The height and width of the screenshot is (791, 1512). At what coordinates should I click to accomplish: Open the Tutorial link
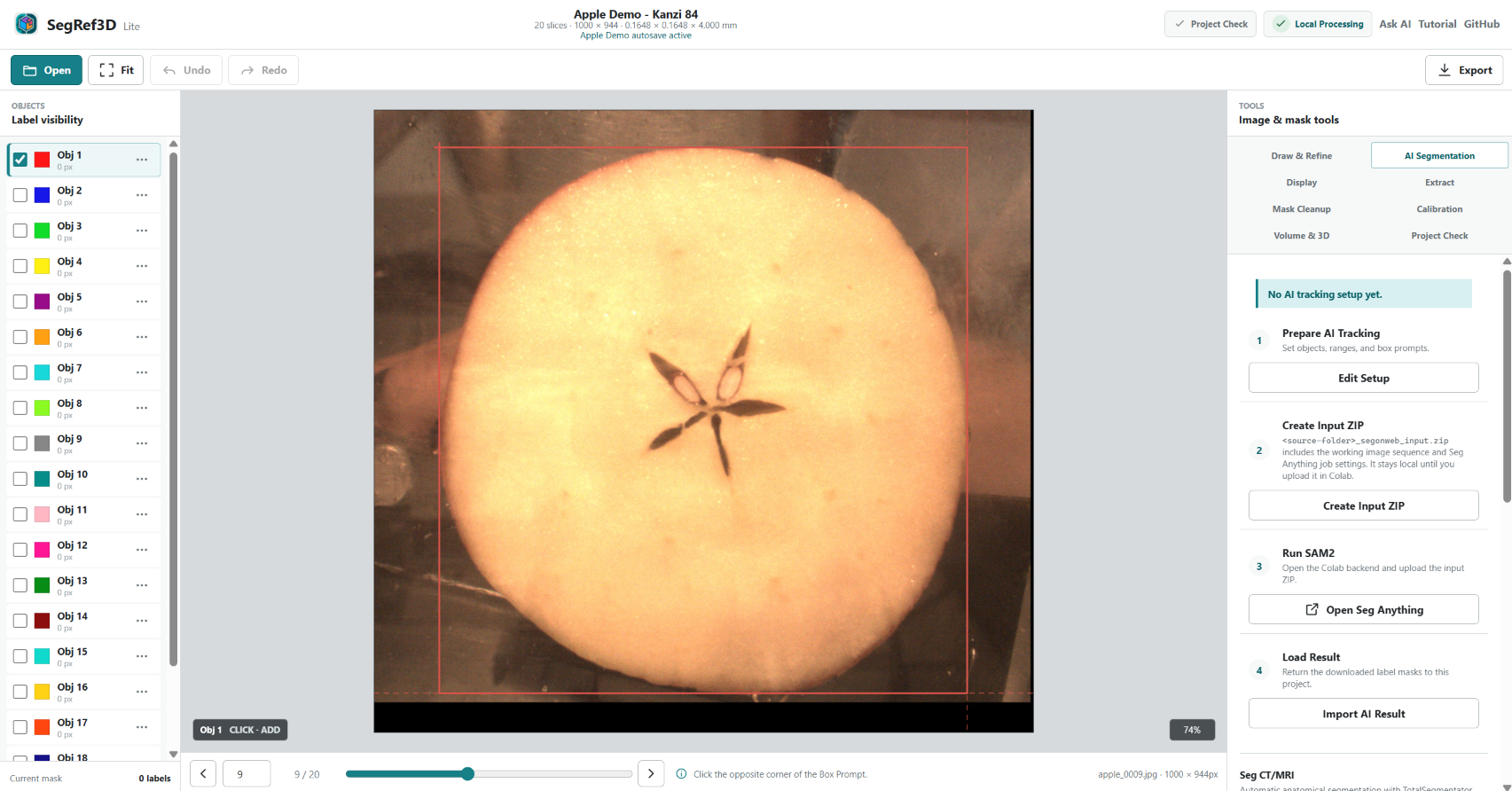[1438, 24]
